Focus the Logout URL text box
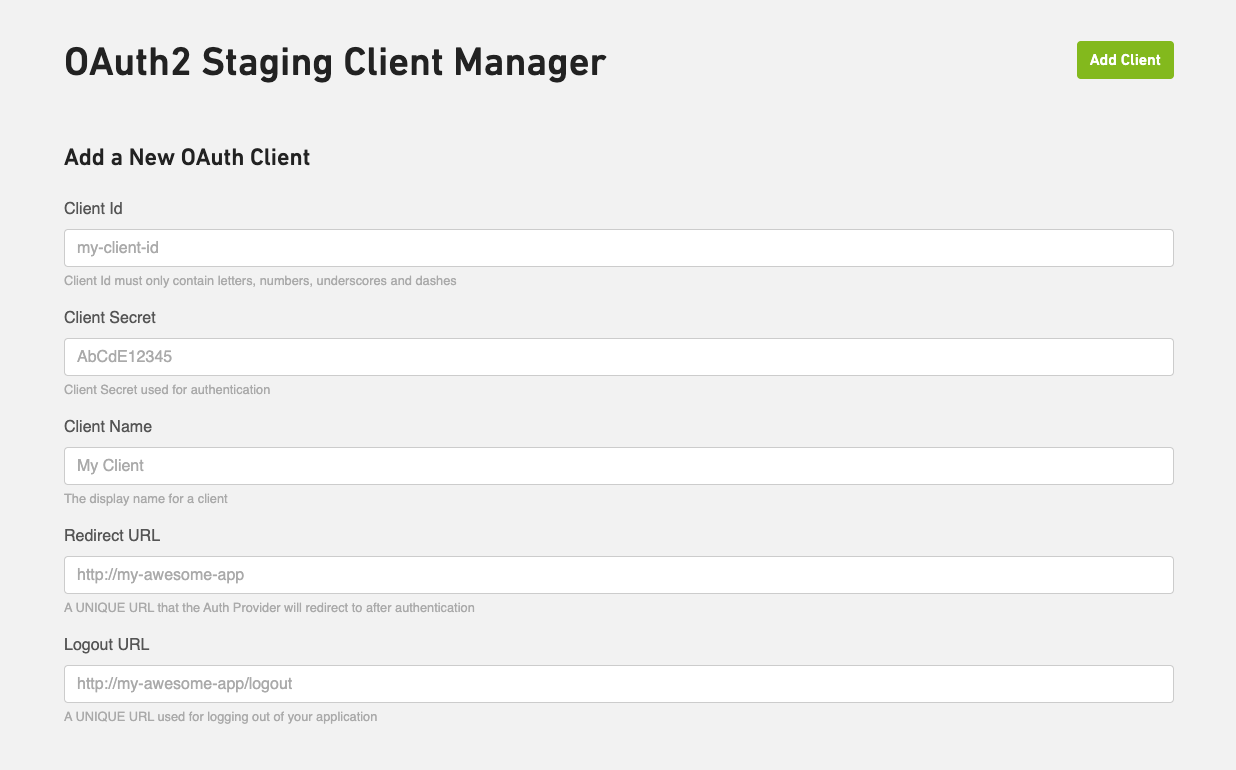 coord(618,684)
